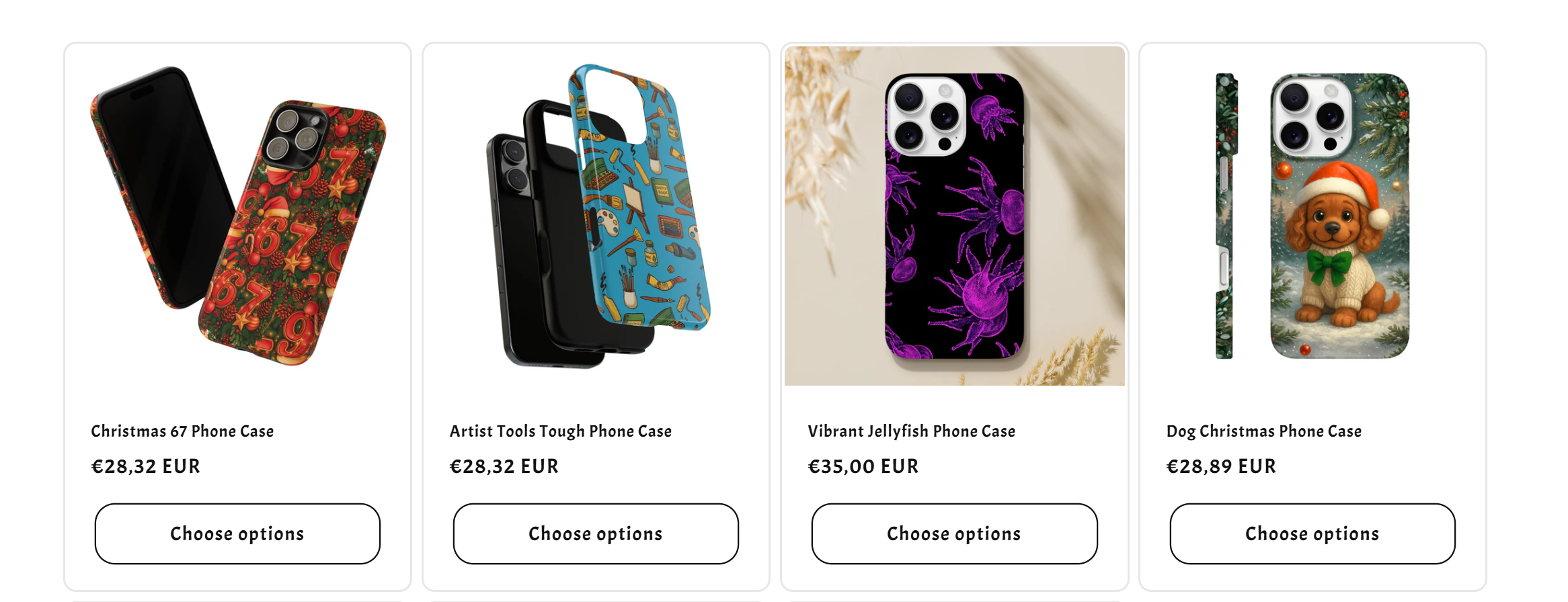Image resolution: width=1568 pixels, height=602 pixels.
Task: Click the black phone screen in Christmas 67 image
Action: (x=165, y=188)
